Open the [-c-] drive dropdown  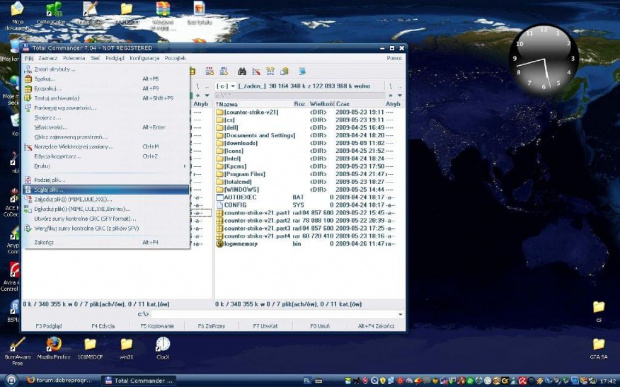point(226,86)
